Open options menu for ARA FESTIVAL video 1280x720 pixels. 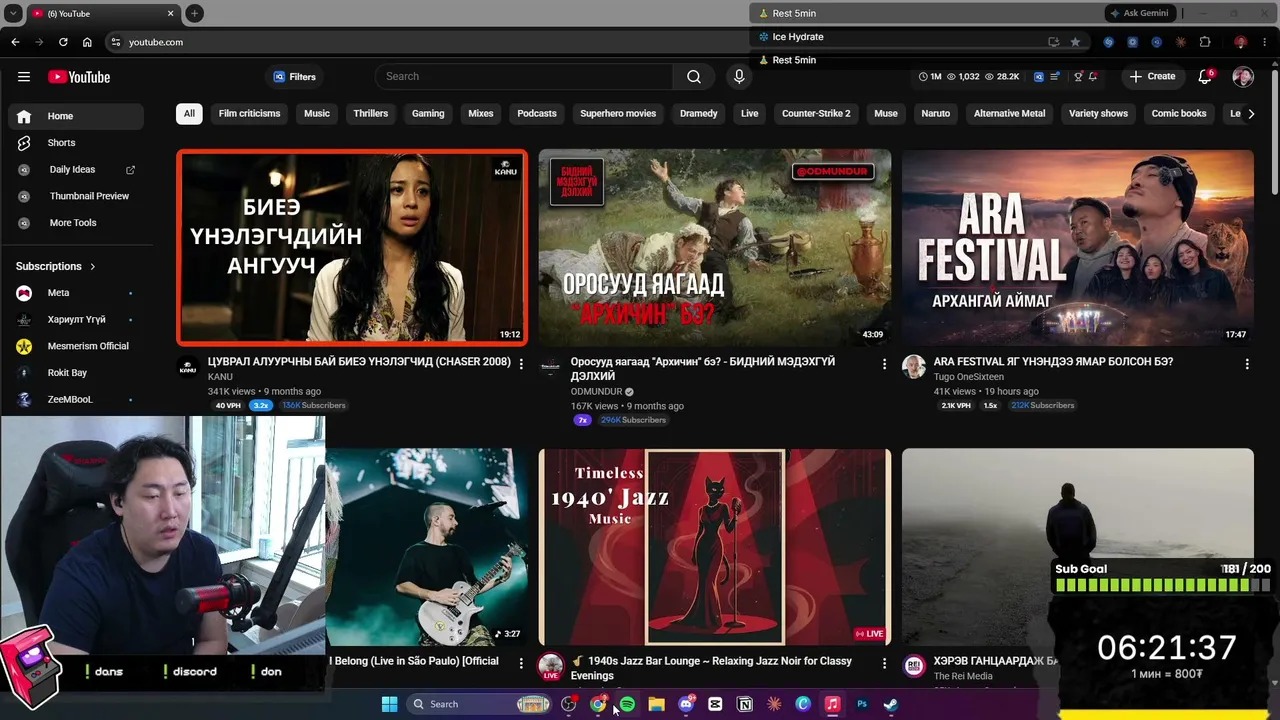(x=1247, y=364)
